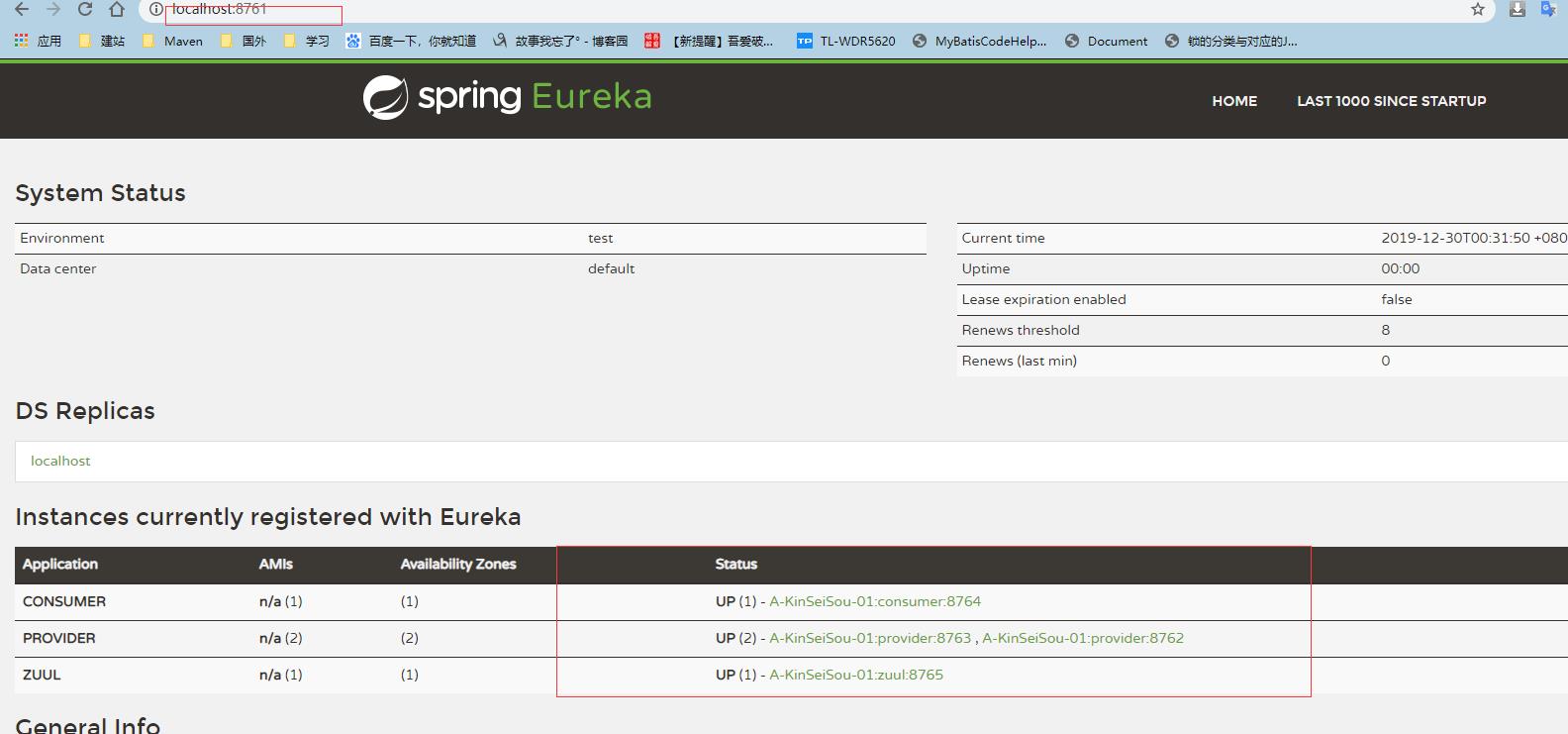Select the Current time value
This screenshot has height=734, width=1568.
click(x=1474, y=238)
